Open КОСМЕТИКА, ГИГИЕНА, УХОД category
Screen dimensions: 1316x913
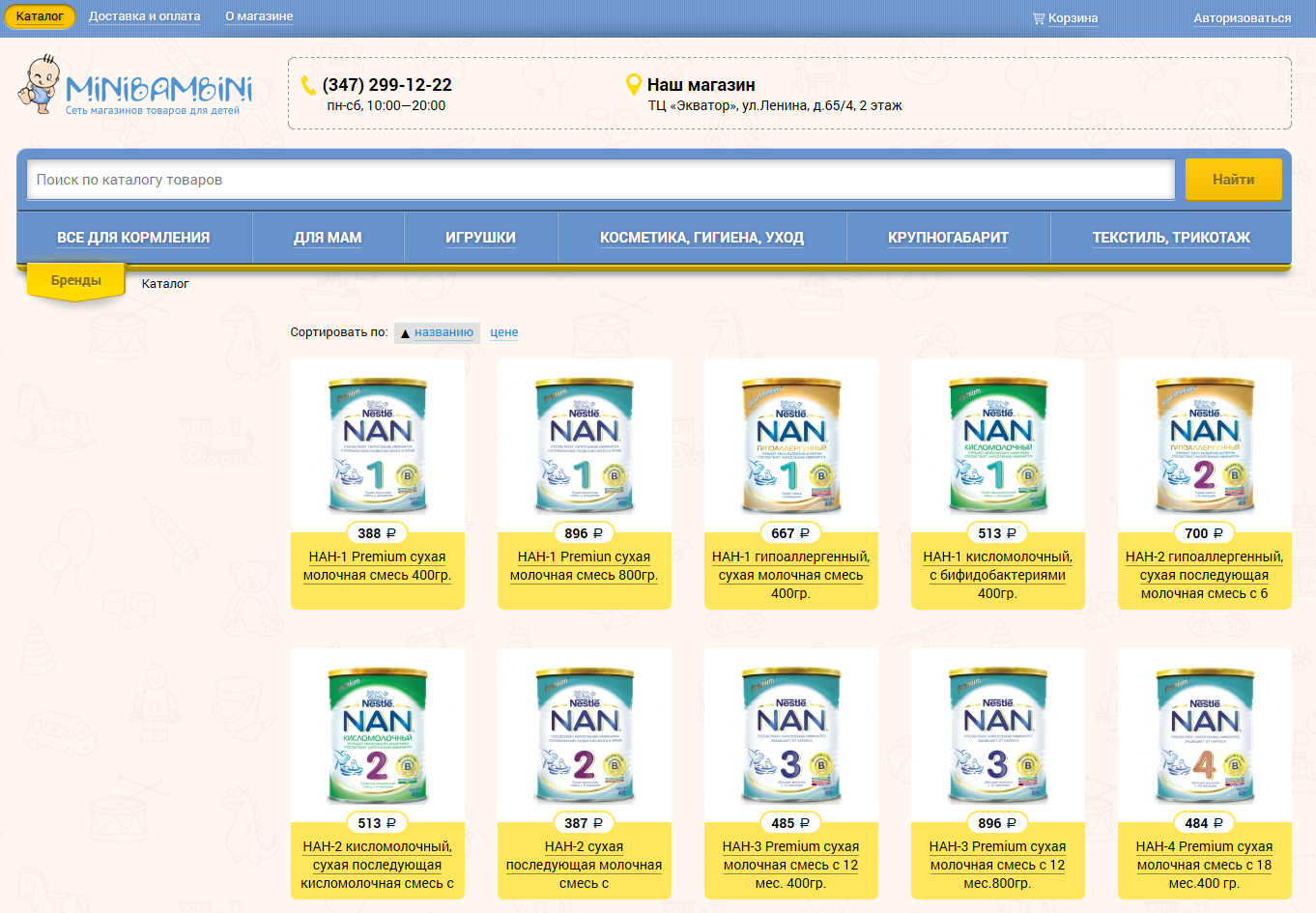pos(701,238)
